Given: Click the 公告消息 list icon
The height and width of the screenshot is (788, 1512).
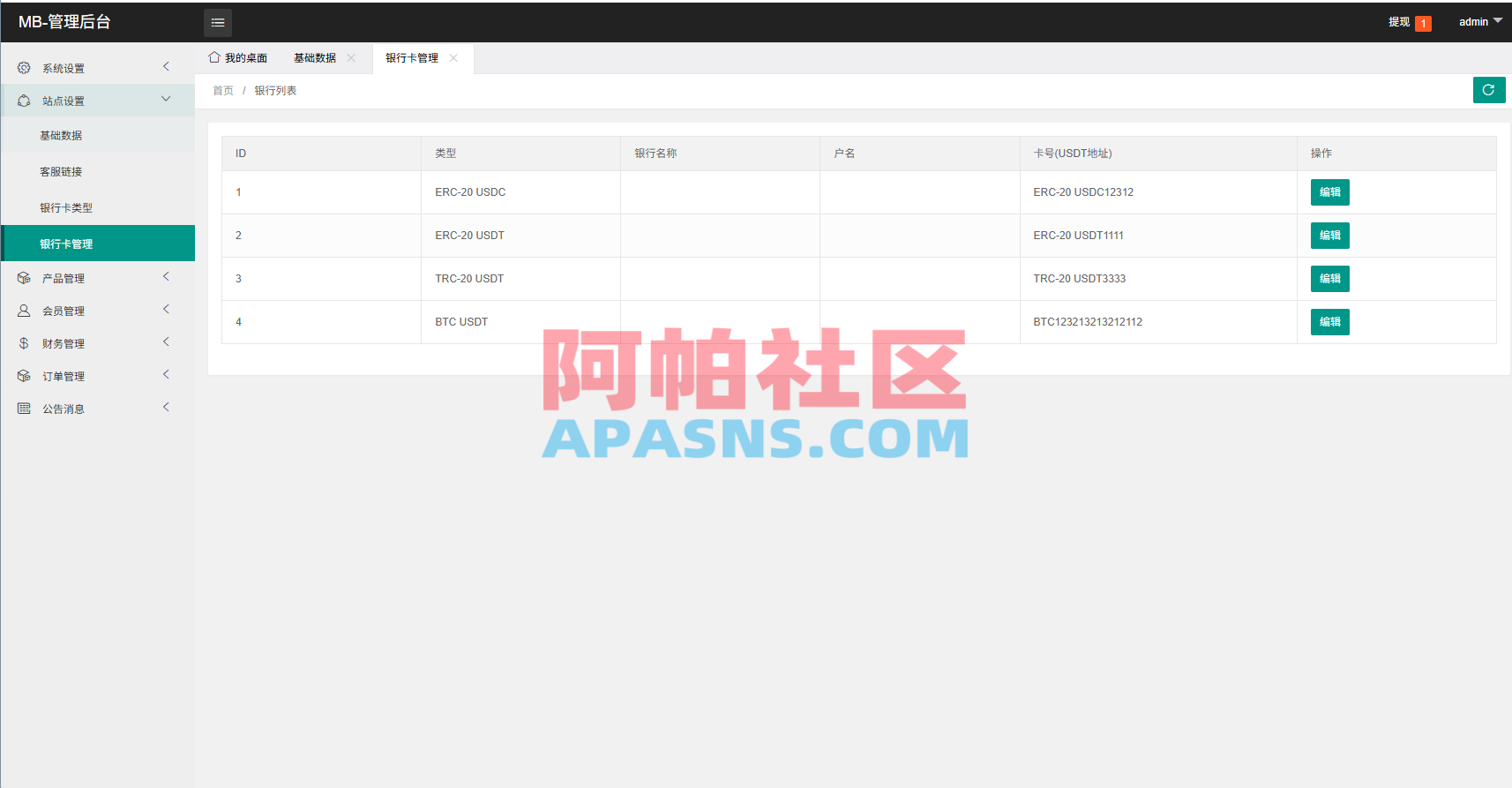Looking at the screenshot, I should click(x=24, y=409).
